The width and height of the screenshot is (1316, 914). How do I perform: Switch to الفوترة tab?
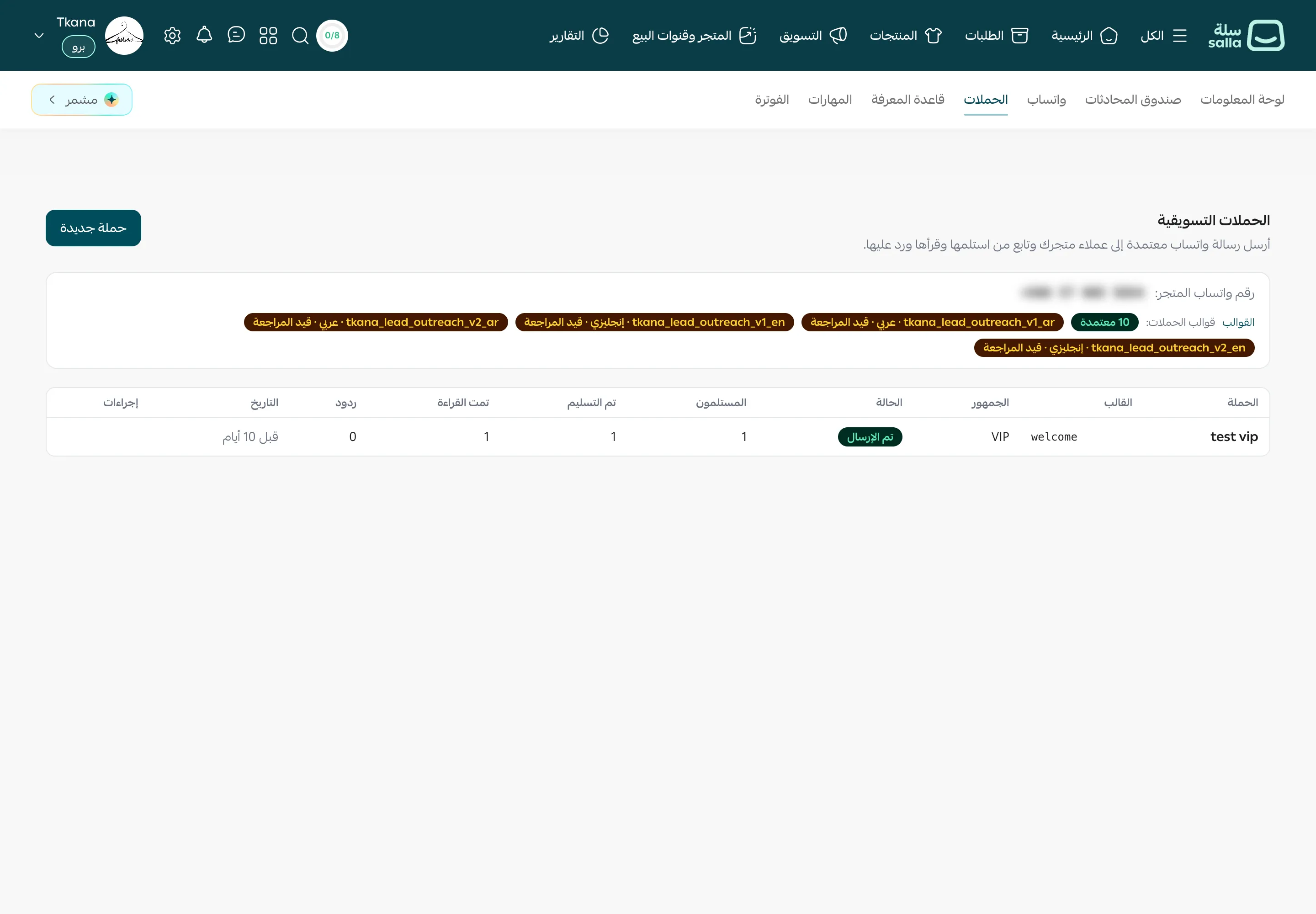pyautogui.click(x=771, y=100)
